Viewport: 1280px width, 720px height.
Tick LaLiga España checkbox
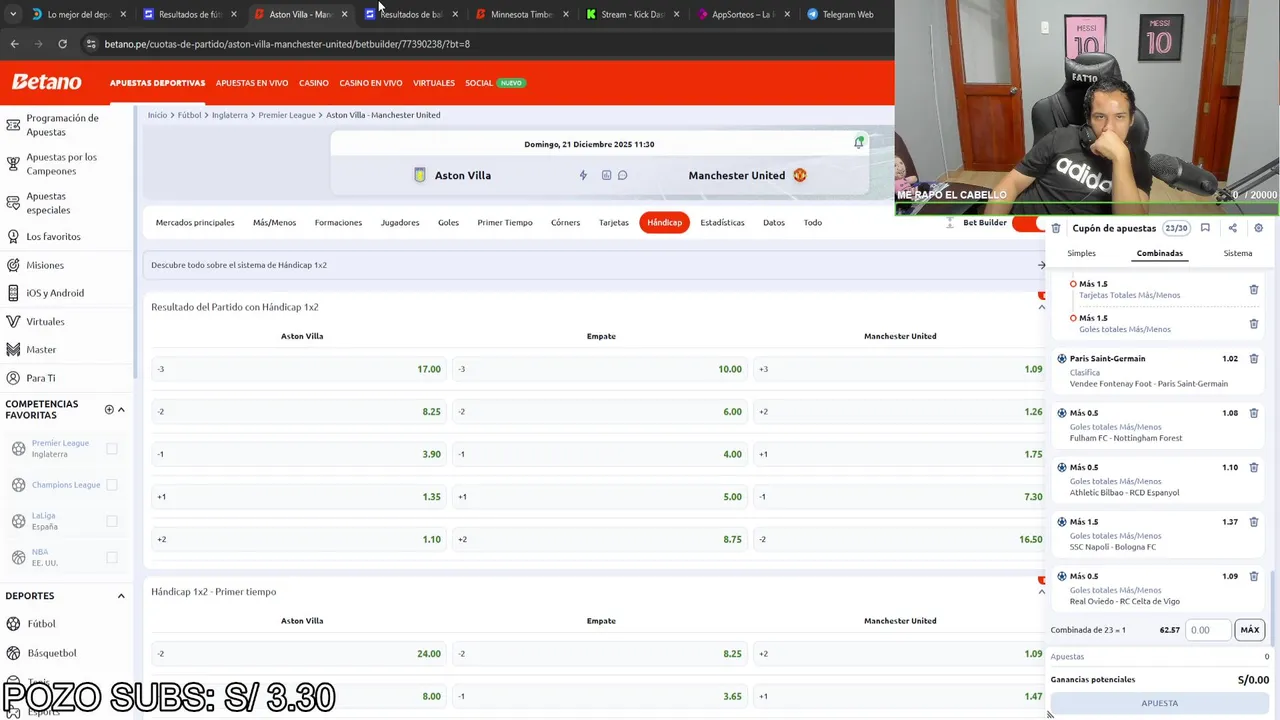click(112, 521)
